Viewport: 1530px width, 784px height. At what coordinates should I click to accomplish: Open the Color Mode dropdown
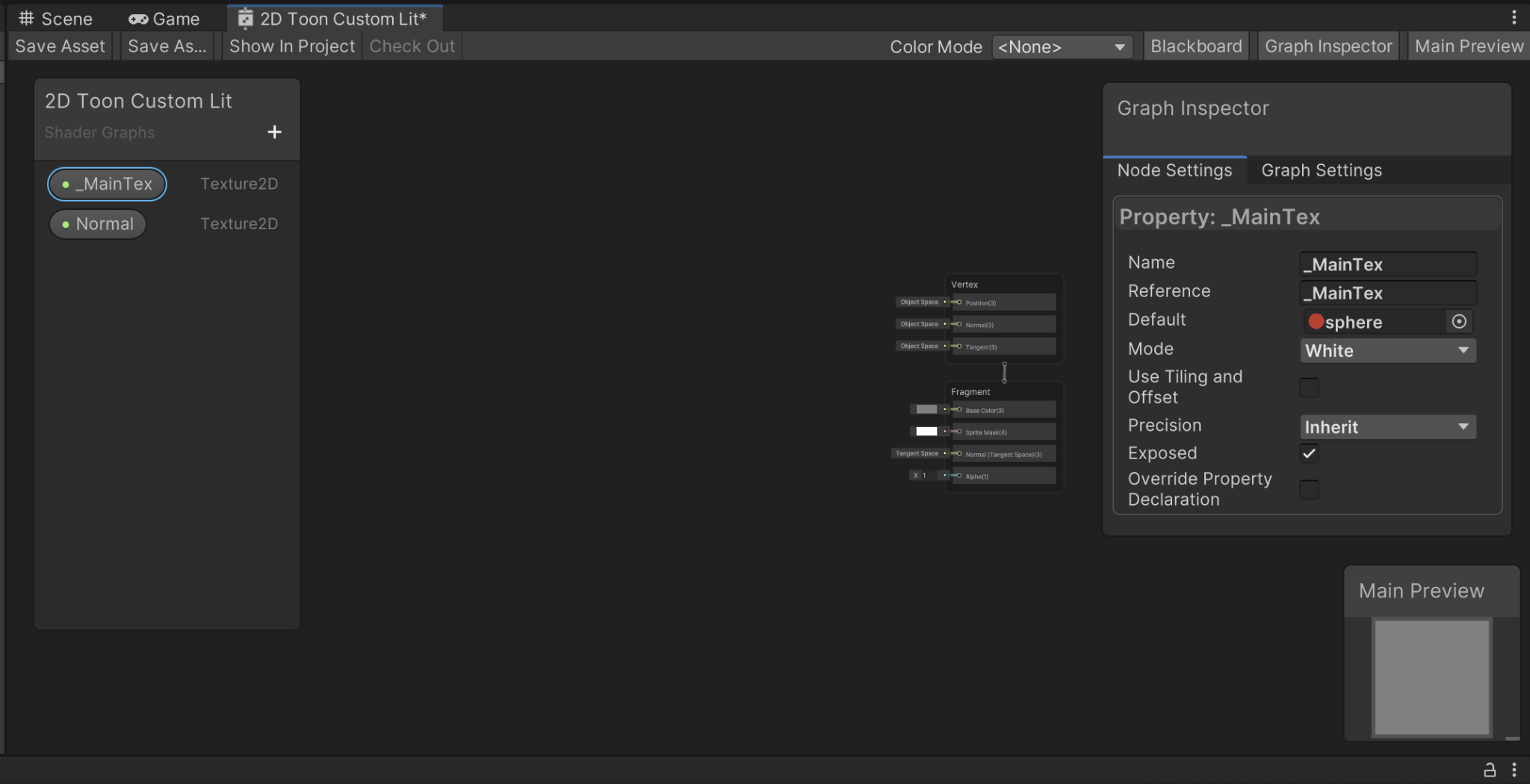click(1061, 46)
